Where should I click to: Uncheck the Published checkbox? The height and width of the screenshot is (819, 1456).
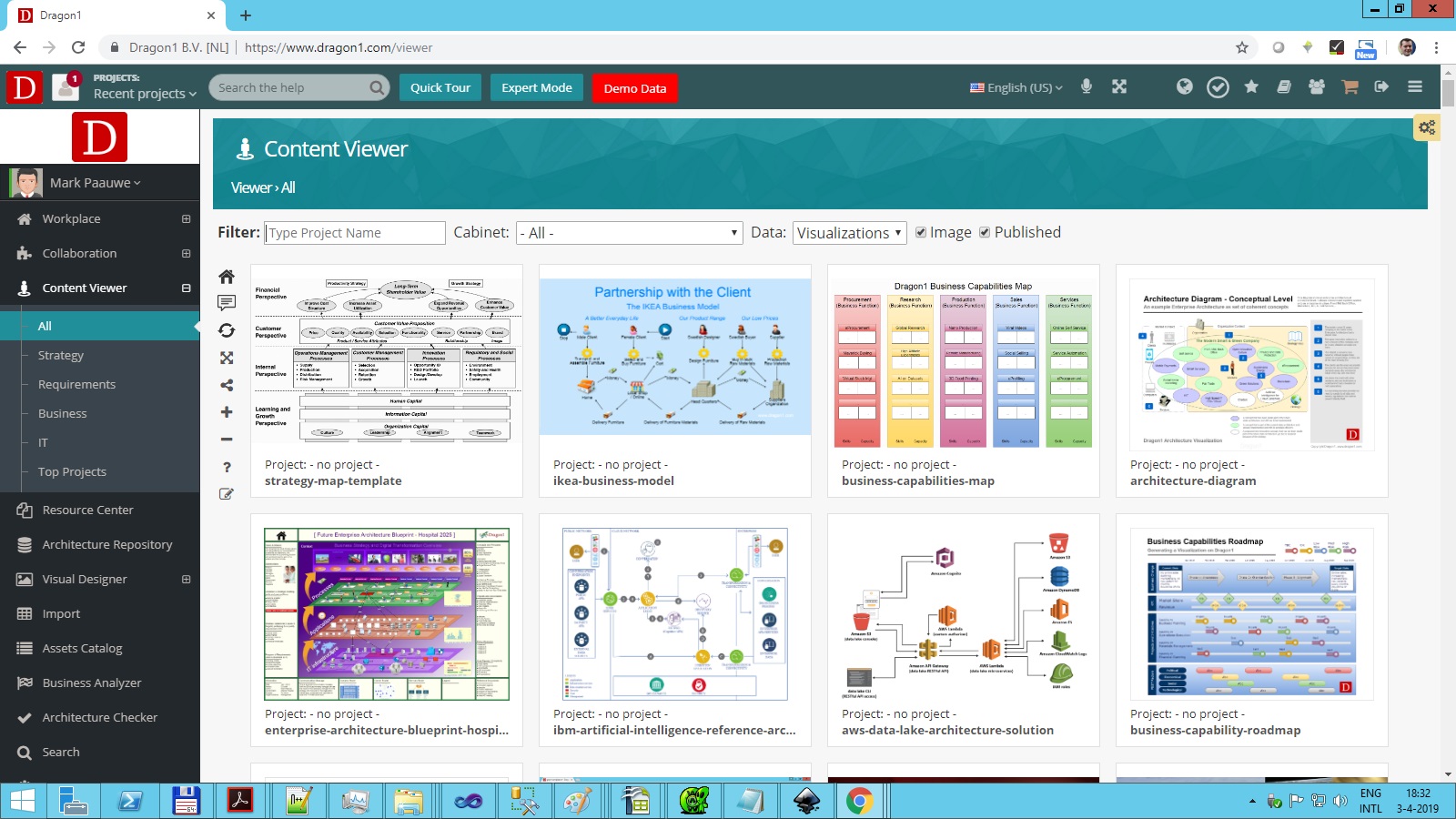[985, 232]
